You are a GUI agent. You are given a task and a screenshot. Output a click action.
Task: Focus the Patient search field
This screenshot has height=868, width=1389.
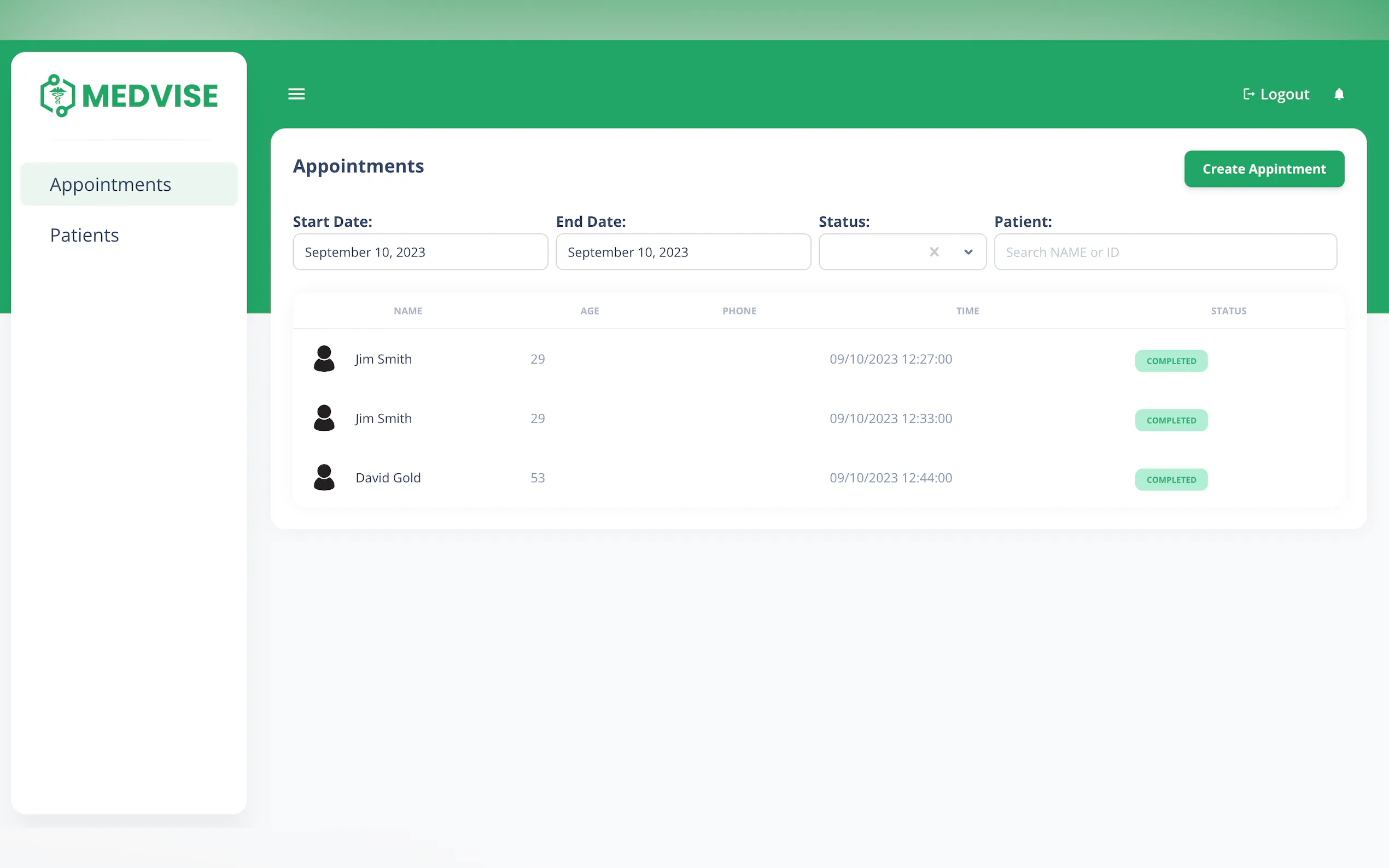1165,252
